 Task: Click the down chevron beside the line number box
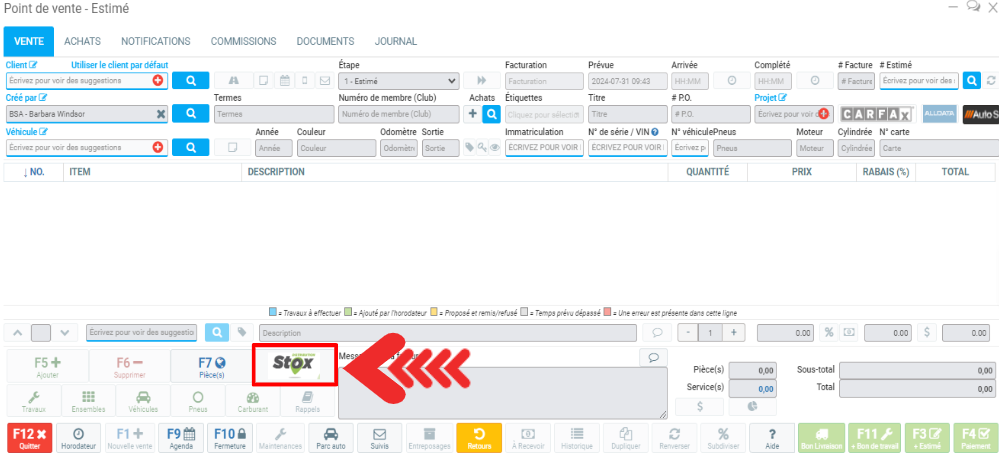[x=65, y=332]
